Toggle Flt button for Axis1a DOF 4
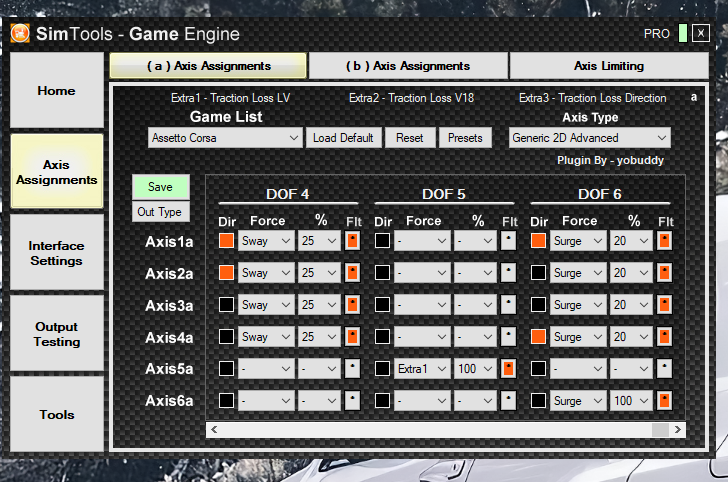The image size is (728, 482). (x=352, y=241)
